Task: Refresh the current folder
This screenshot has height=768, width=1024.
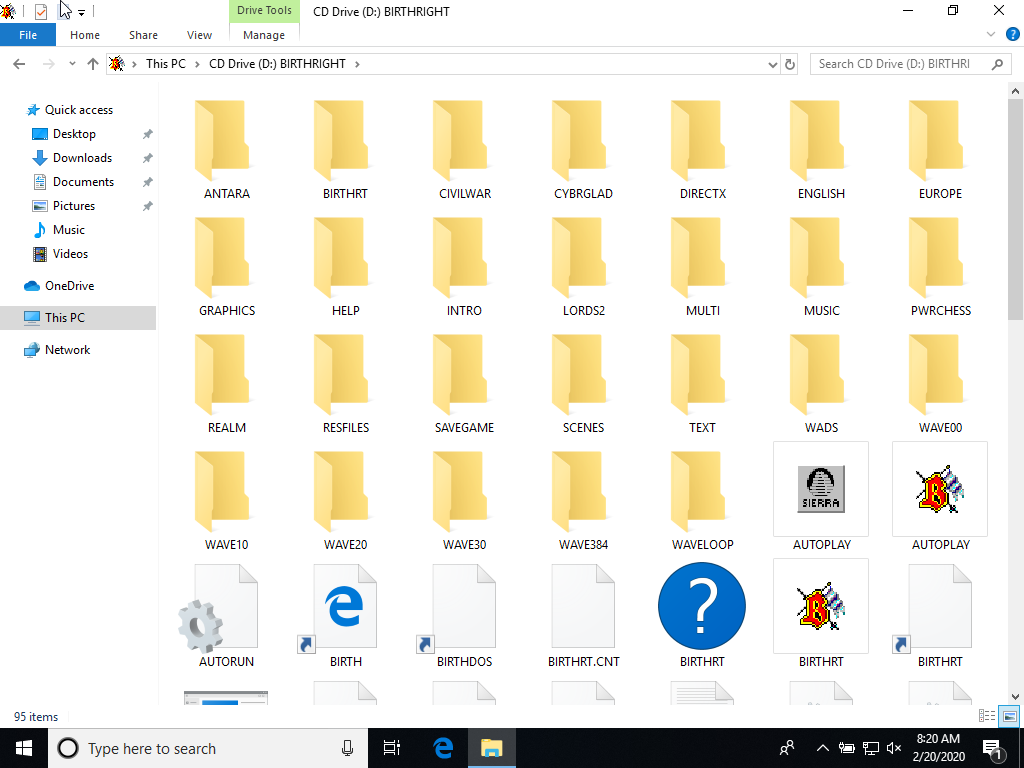Action: [x=790, y=64]
